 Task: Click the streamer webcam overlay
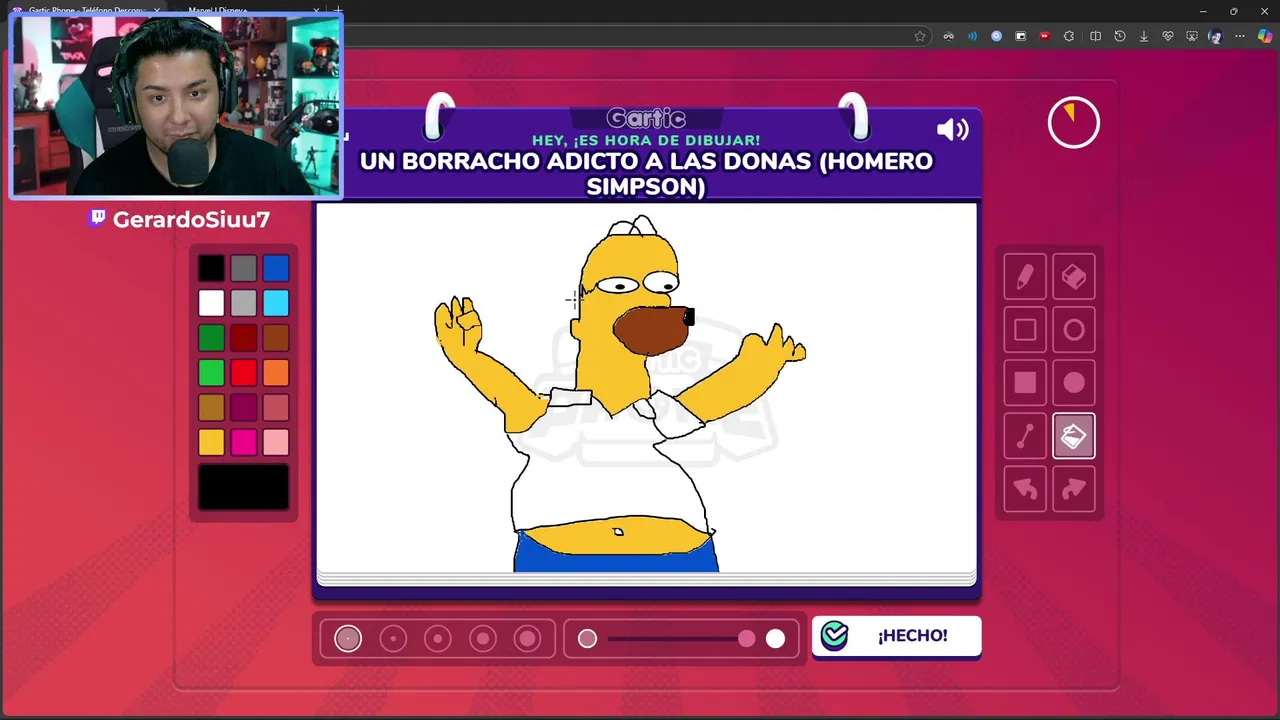click(176, 105)
